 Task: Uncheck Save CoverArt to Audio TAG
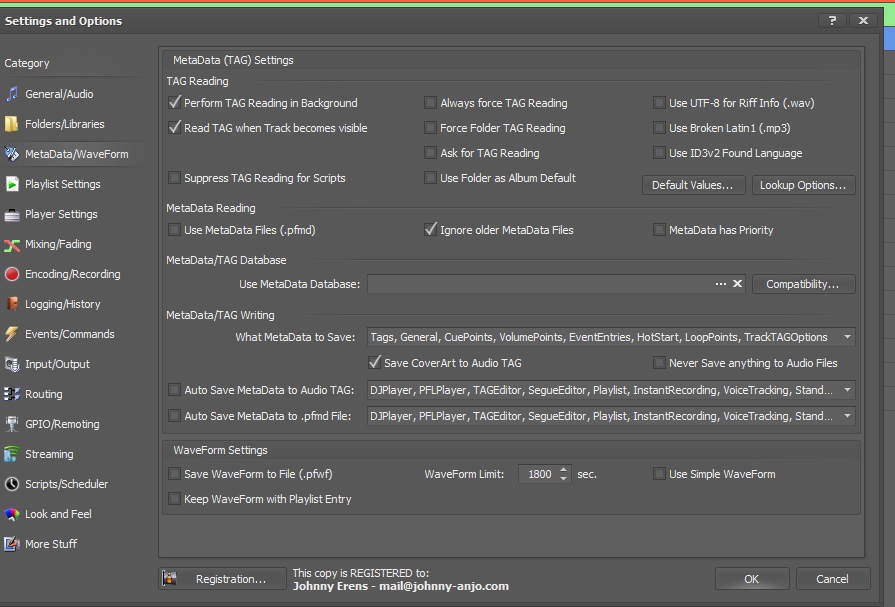coord(376,363)
